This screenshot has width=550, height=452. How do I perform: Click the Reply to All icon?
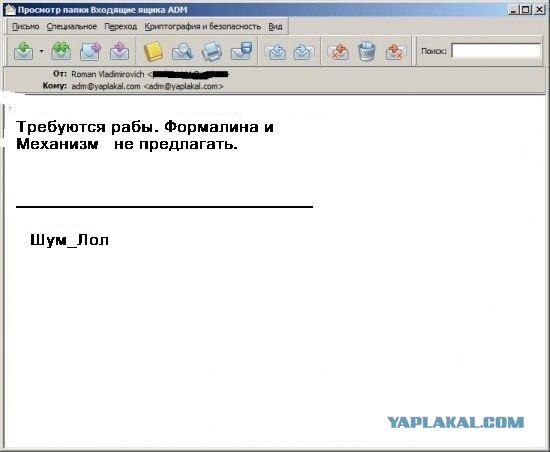[61, 51]
